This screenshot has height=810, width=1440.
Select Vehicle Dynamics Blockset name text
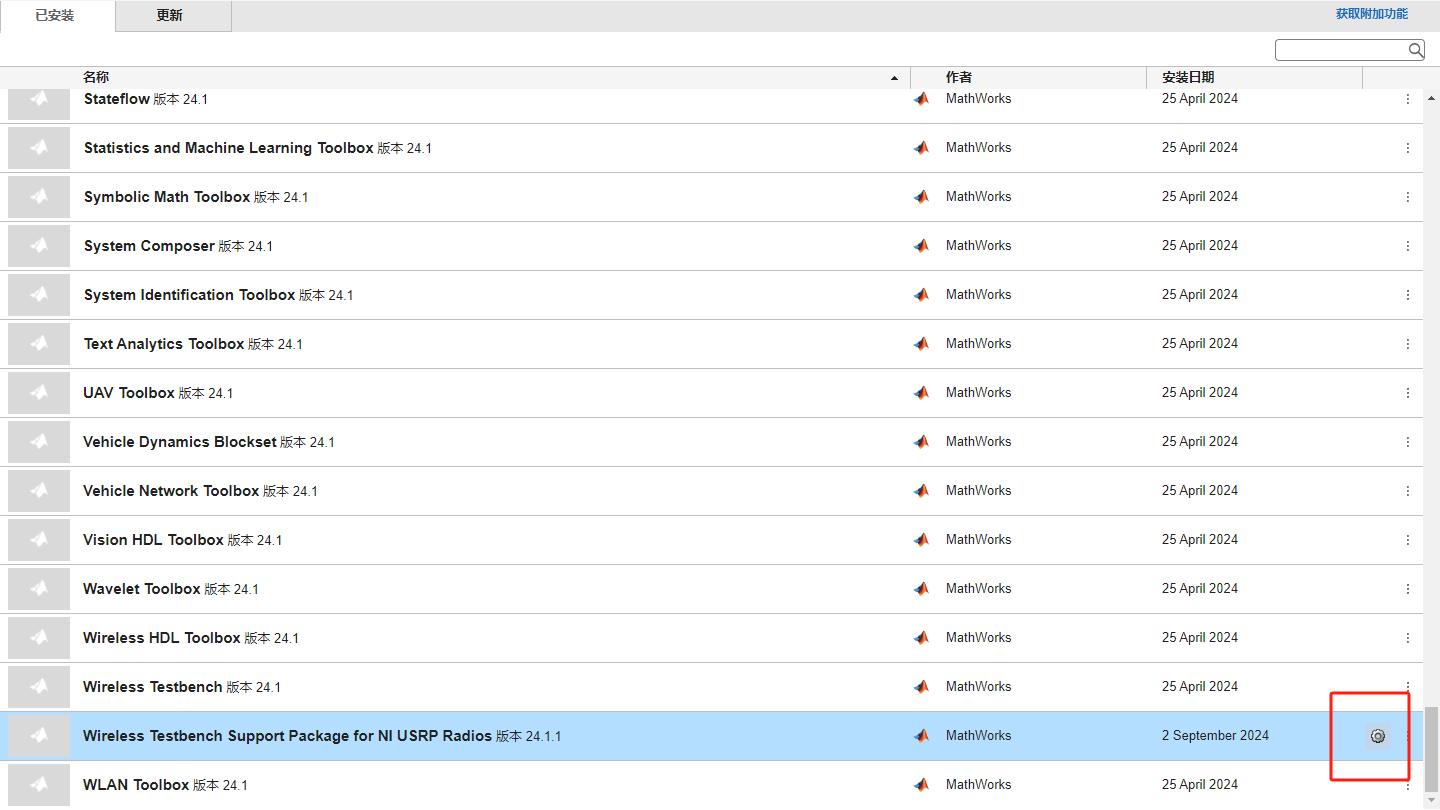click(x=180, y=442)
